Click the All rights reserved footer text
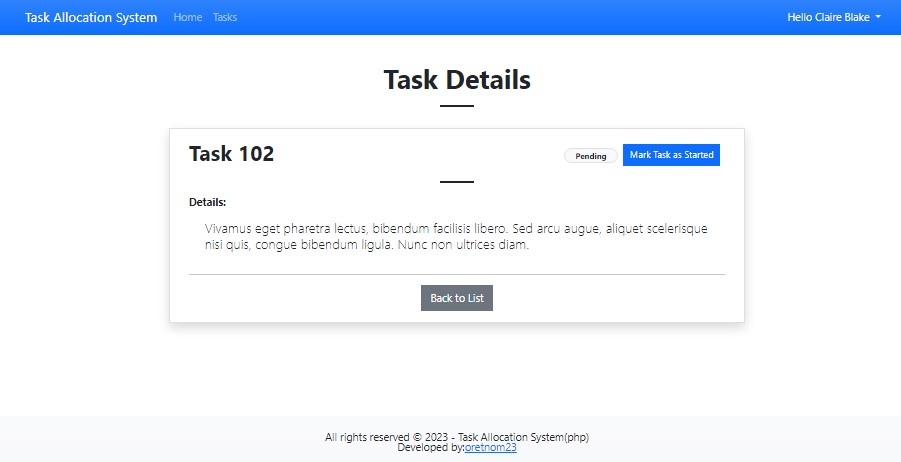 tap(457, 437)
